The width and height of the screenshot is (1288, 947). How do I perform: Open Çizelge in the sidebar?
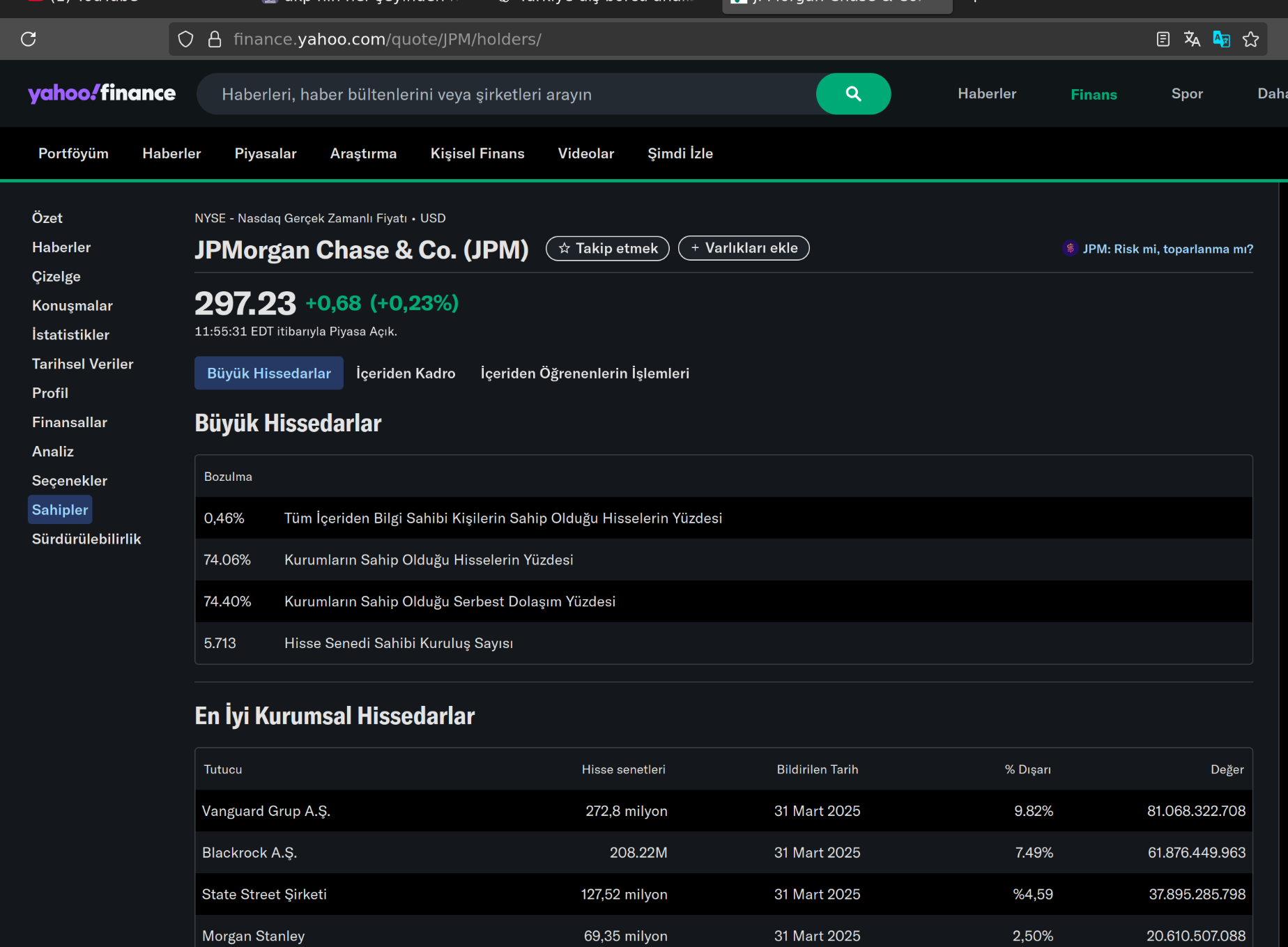click(x=56, y=277)
